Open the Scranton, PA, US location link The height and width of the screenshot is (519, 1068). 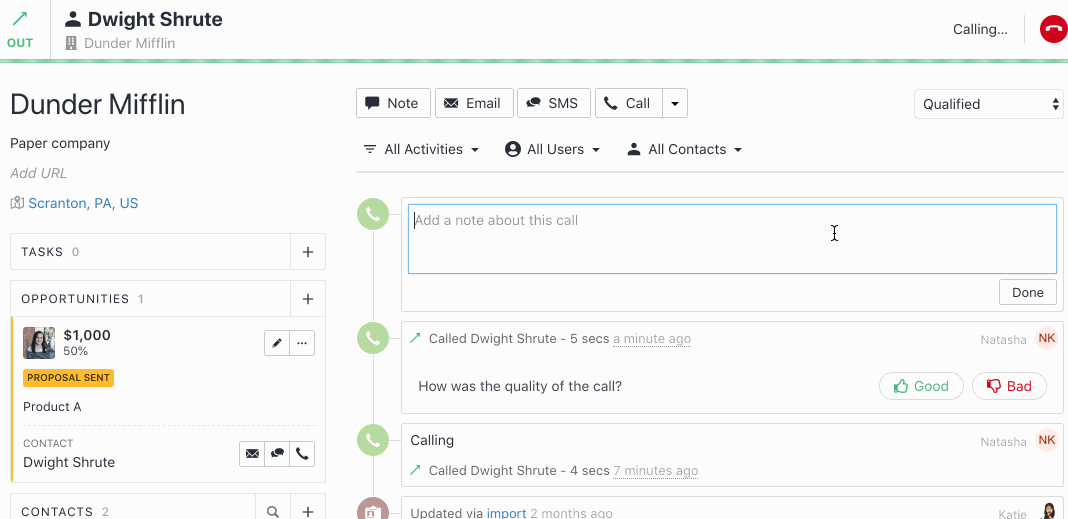coord(83,203)
